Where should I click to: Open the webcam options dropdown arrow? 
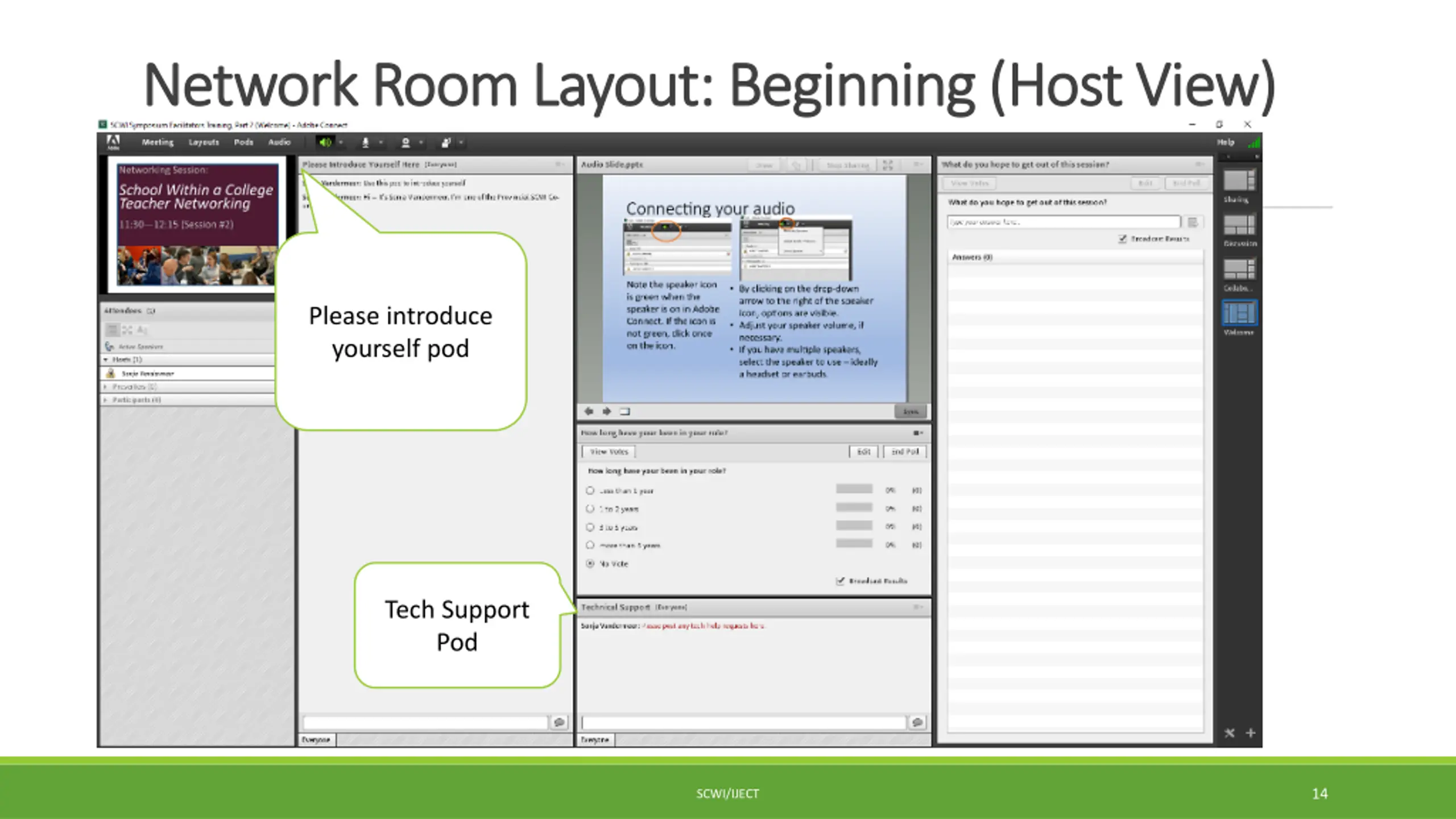[421, 142]
